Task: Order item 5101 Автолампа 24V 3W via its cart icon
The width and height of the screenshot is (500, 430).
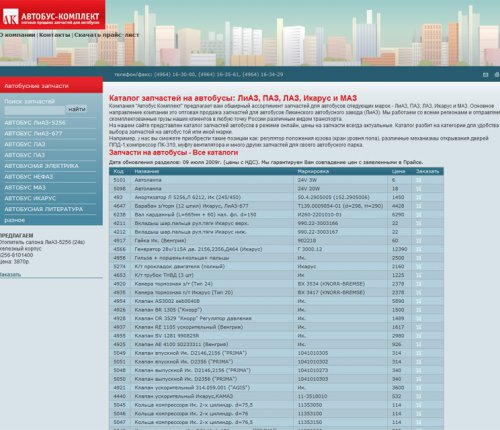Action: (419, 180)
